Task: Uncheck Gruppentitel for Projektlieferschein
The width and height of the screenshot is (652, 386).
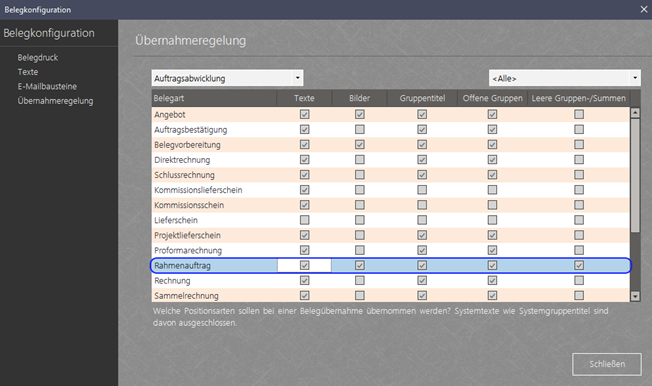Action: click(422, 235)
